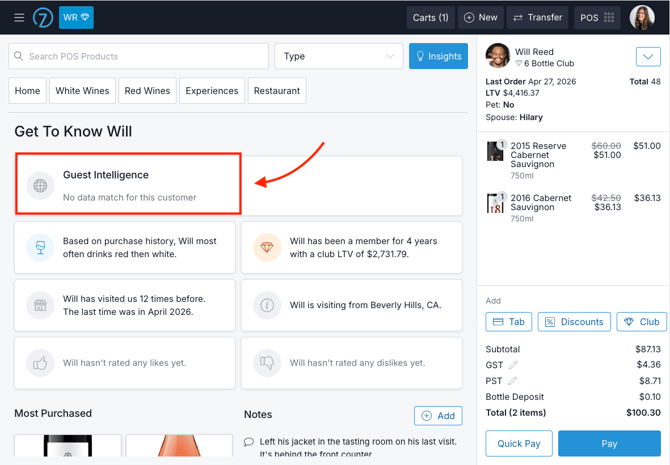Click the Commerce7 logo icon
The image size is (670, 465).
click(43, 18)
